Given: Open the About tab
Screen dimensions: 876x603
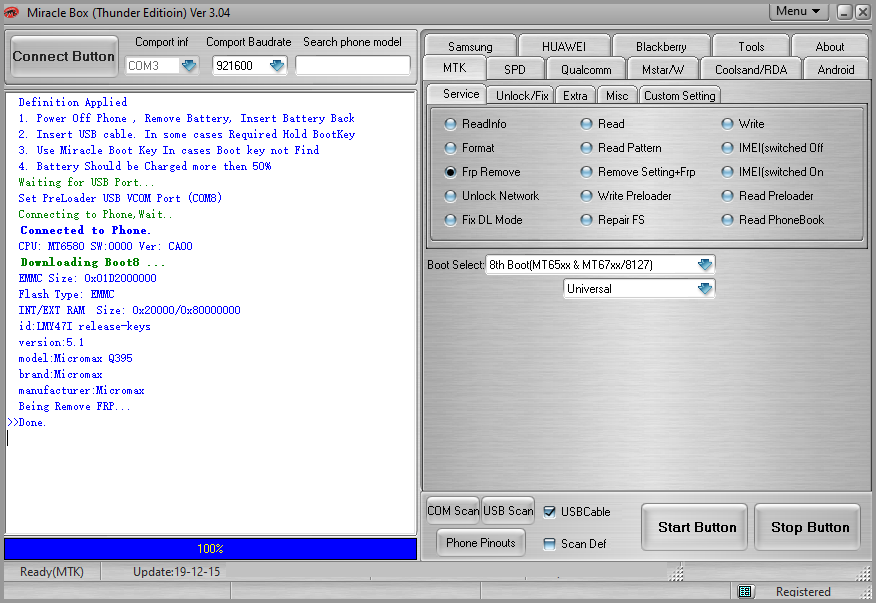Looking at the screenshot, I should pos(830,46).
